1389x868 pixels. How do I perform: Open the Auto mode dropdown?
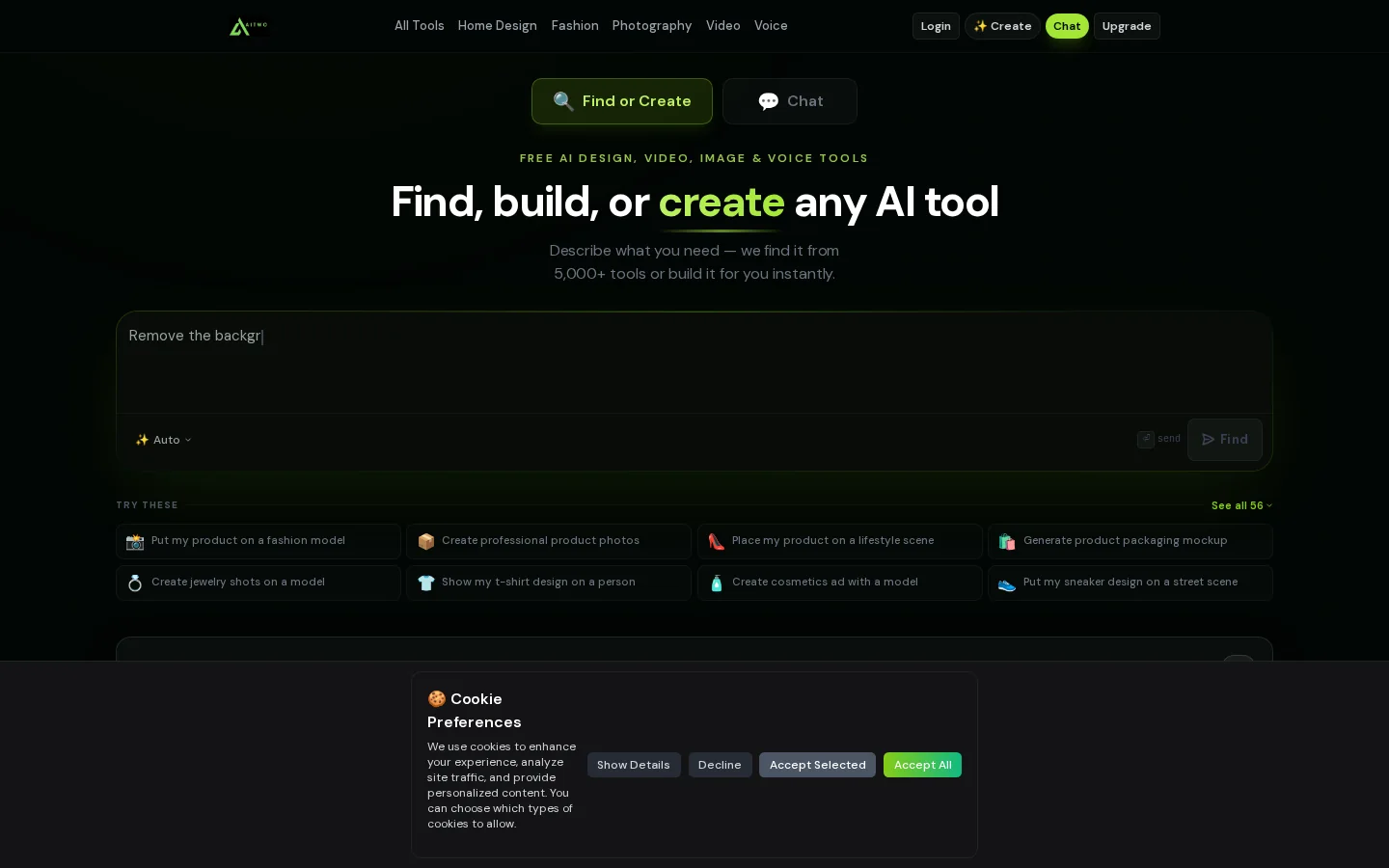(x=163, y=440)
